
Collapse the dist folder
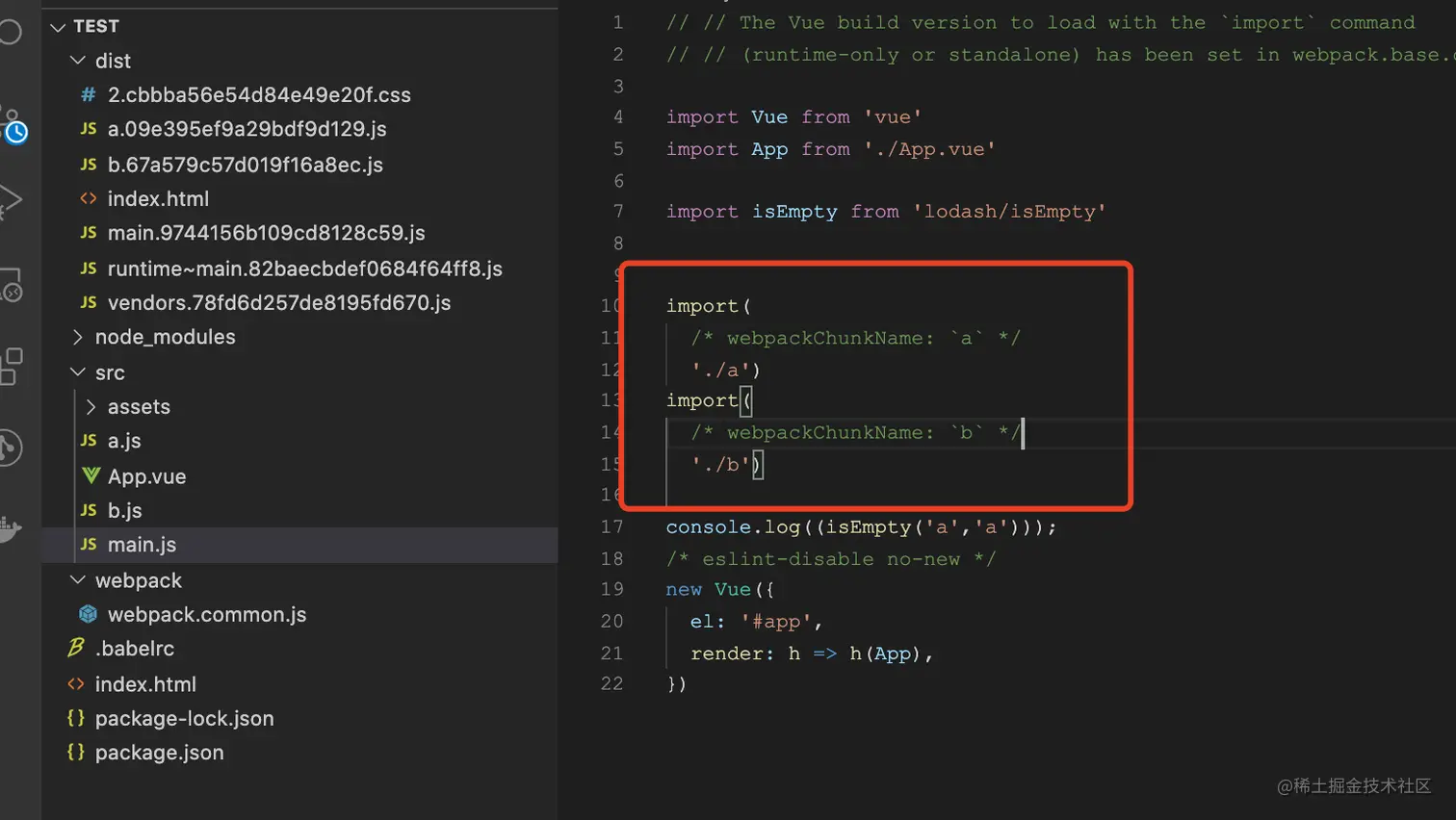point(78,60)
